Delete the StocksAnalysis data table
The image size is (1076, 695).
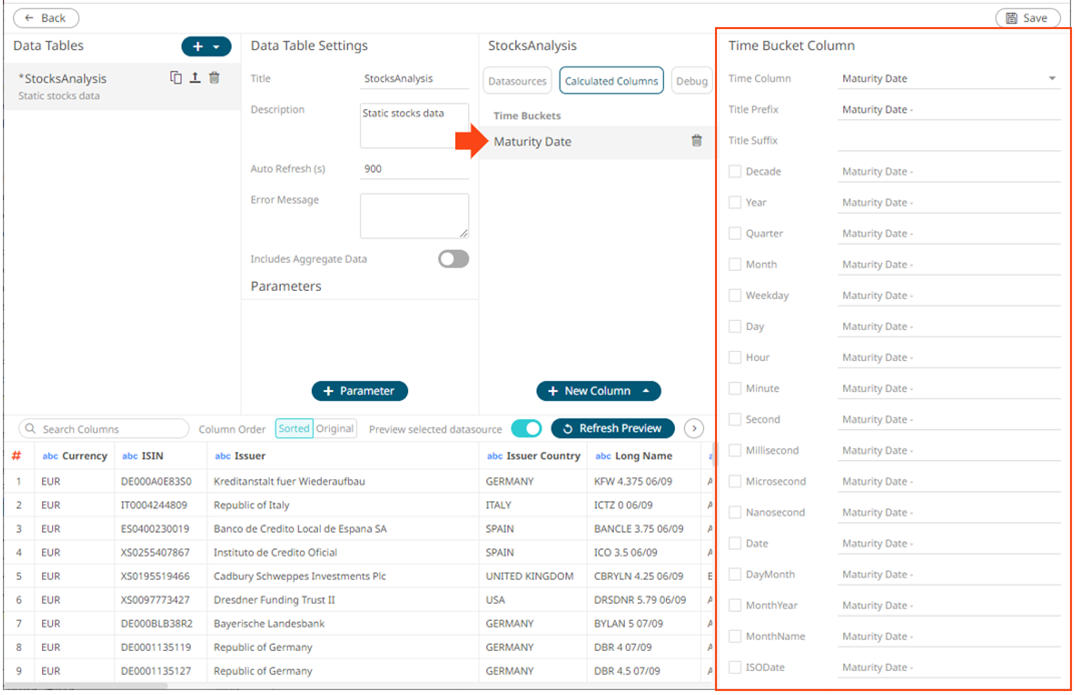[x=214, y=78]
